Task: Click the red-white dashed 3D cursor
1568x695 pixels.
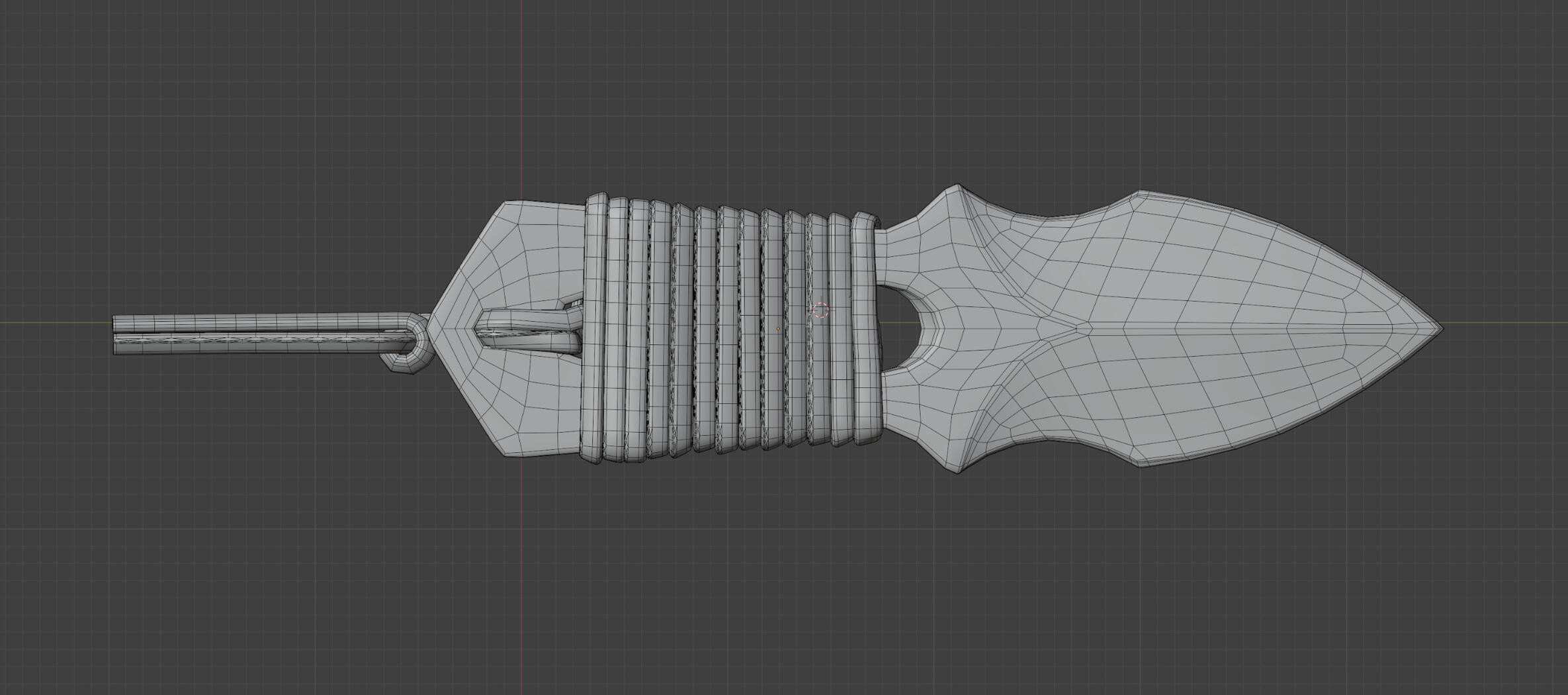Action: pos(820,310)
